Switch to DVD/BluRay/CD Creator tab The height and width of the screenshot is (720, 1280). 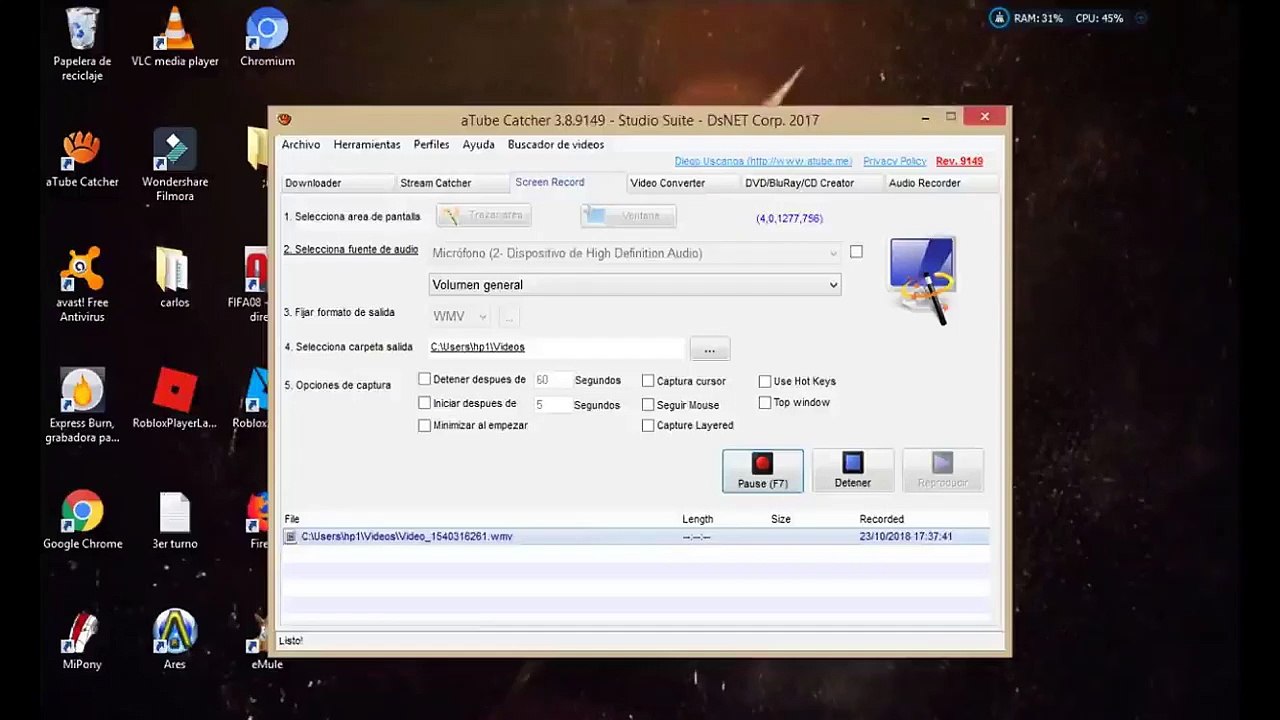pyautogui.click(x=810, y=183)
